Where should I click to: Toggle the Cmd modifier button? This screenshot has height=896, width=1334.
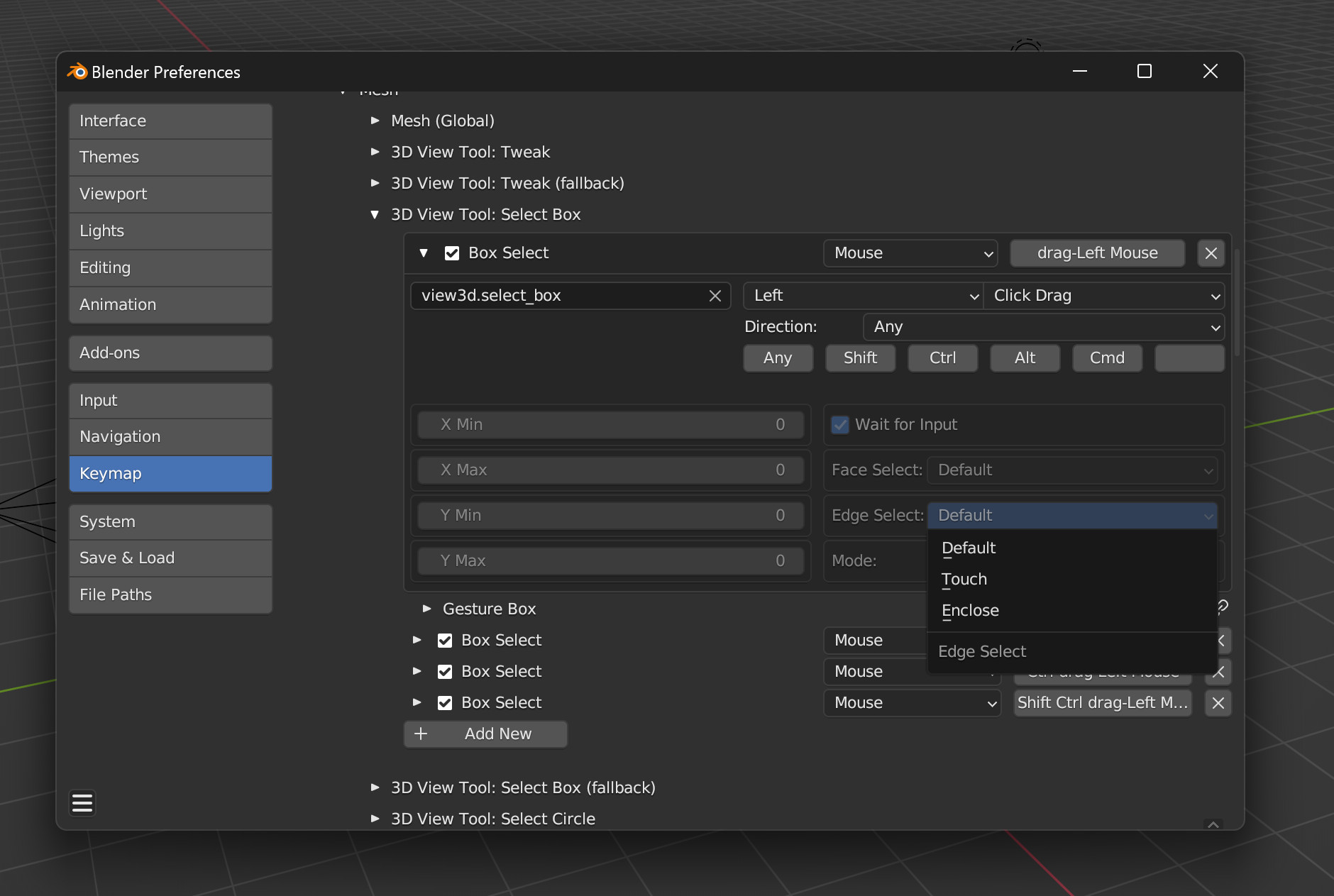(x=1107, y=358)
